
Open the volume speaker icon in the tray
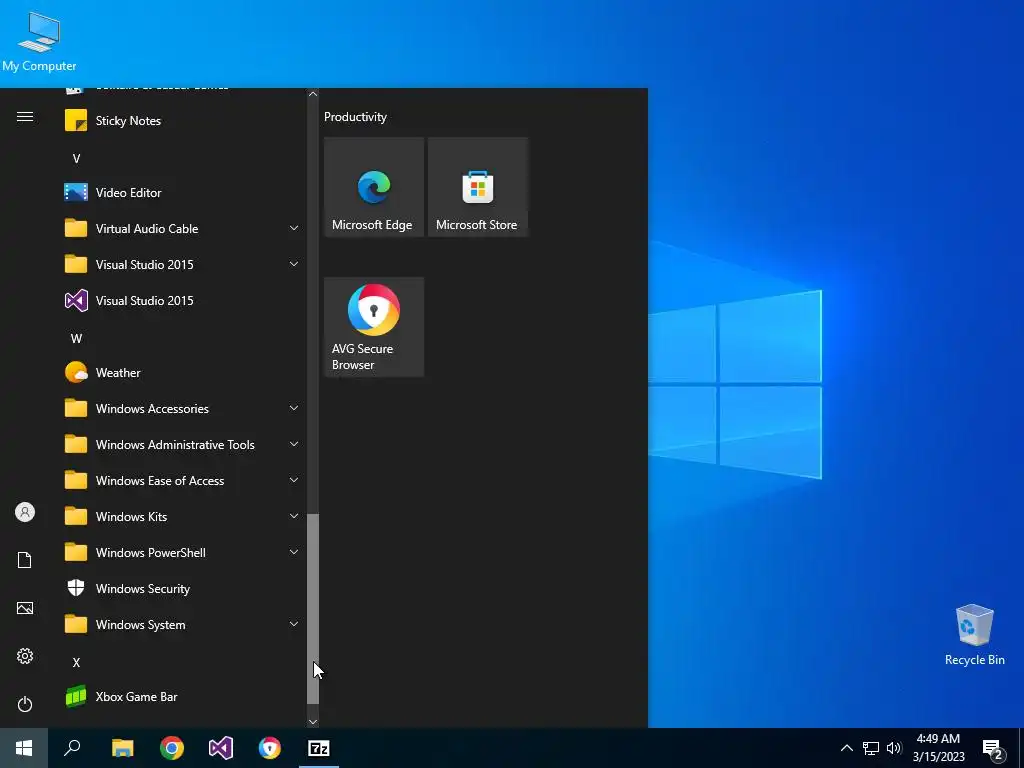(x=894, y=748)
